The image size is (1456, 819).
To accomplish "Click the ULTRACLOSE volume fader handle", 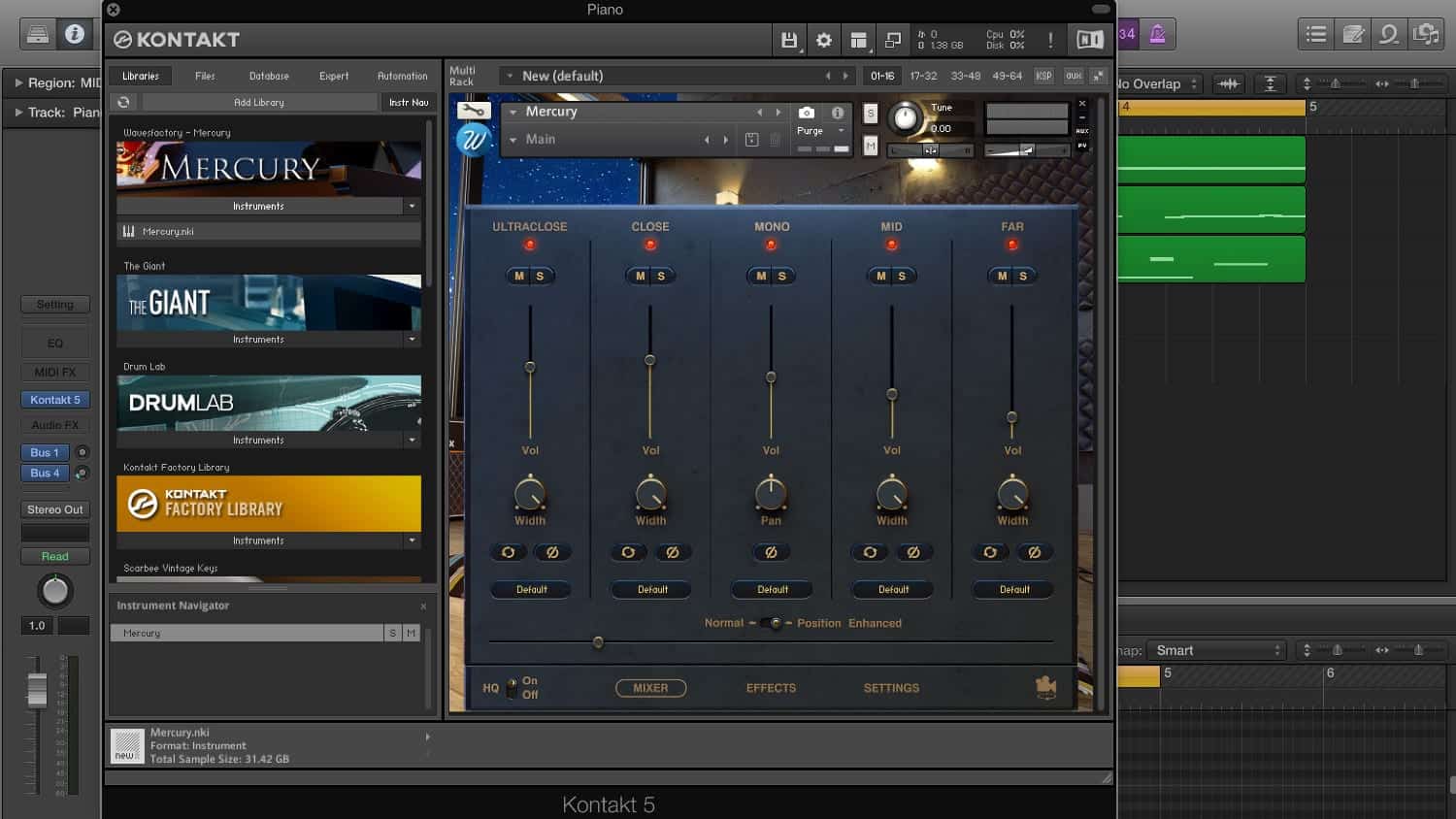I will pos(530,367).
